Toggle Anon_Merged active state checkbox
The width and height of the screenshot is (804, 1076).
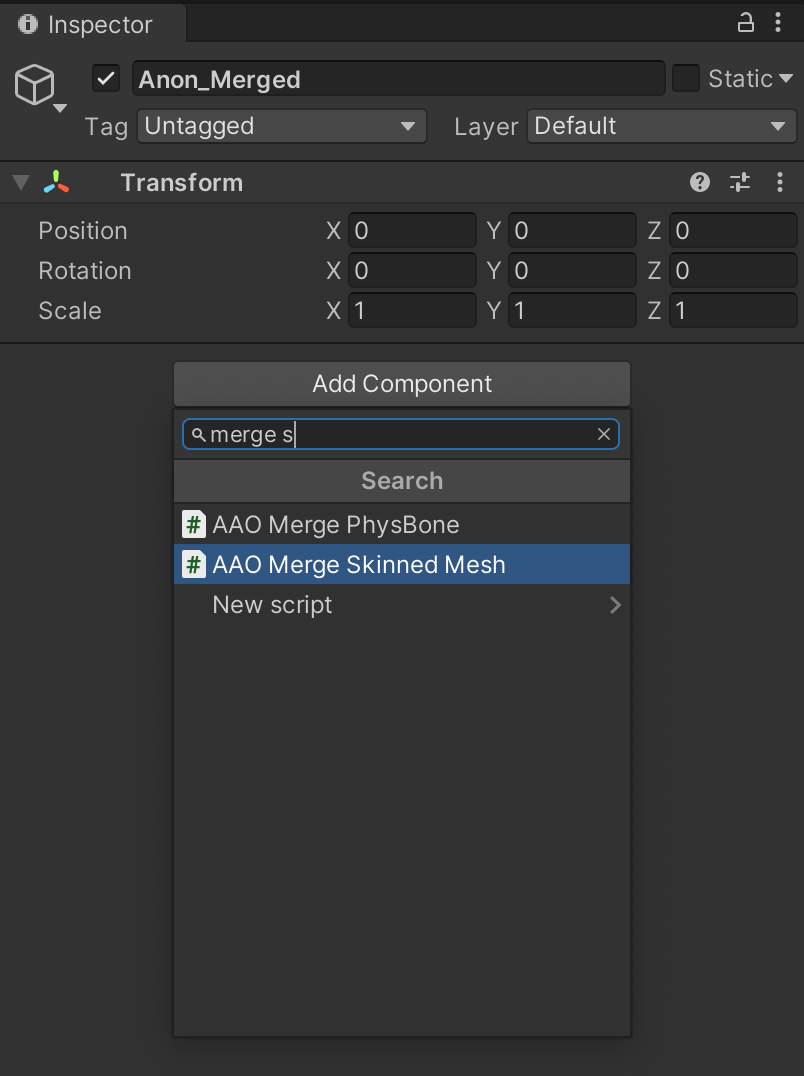click(x=105, y=78)
